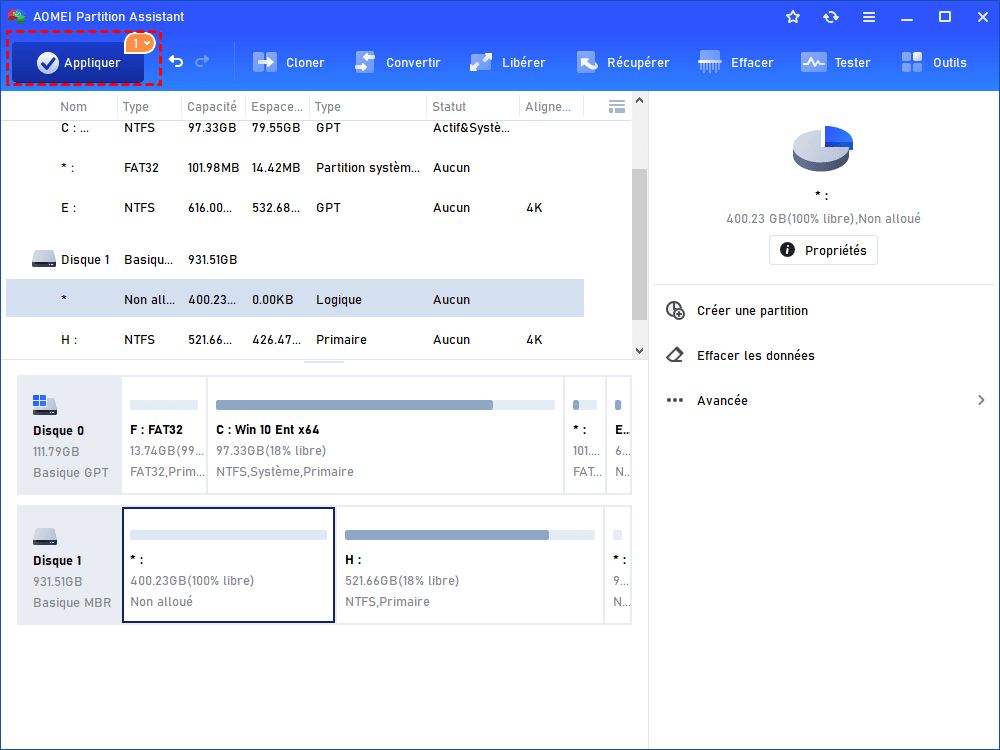Click the Appliquer button

[79, 63]
